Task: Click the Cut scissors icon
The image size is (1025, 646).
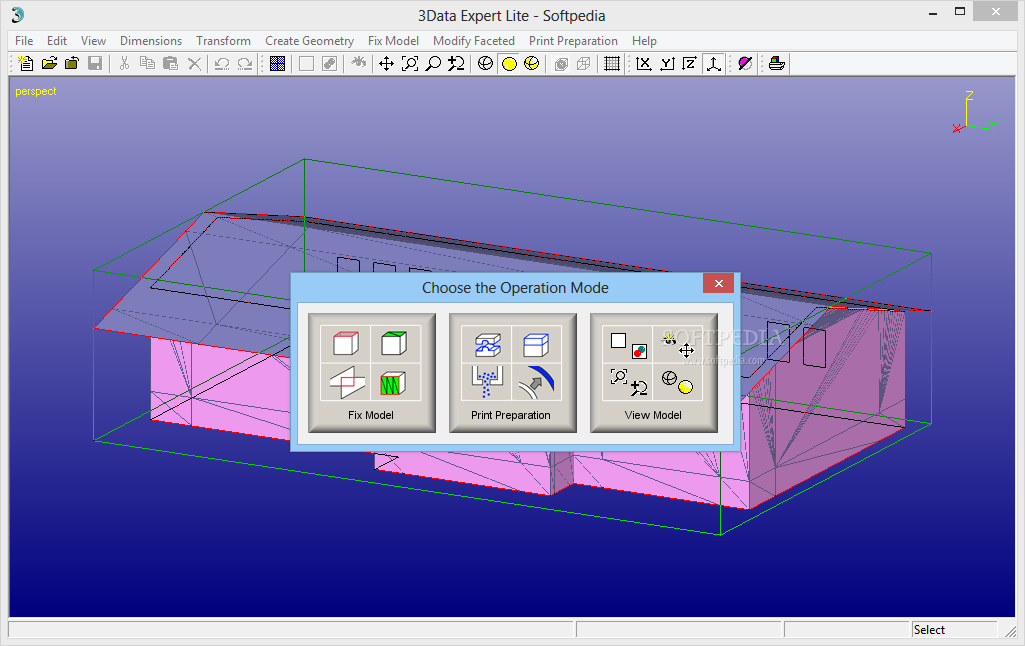Action: click(124, 63)
